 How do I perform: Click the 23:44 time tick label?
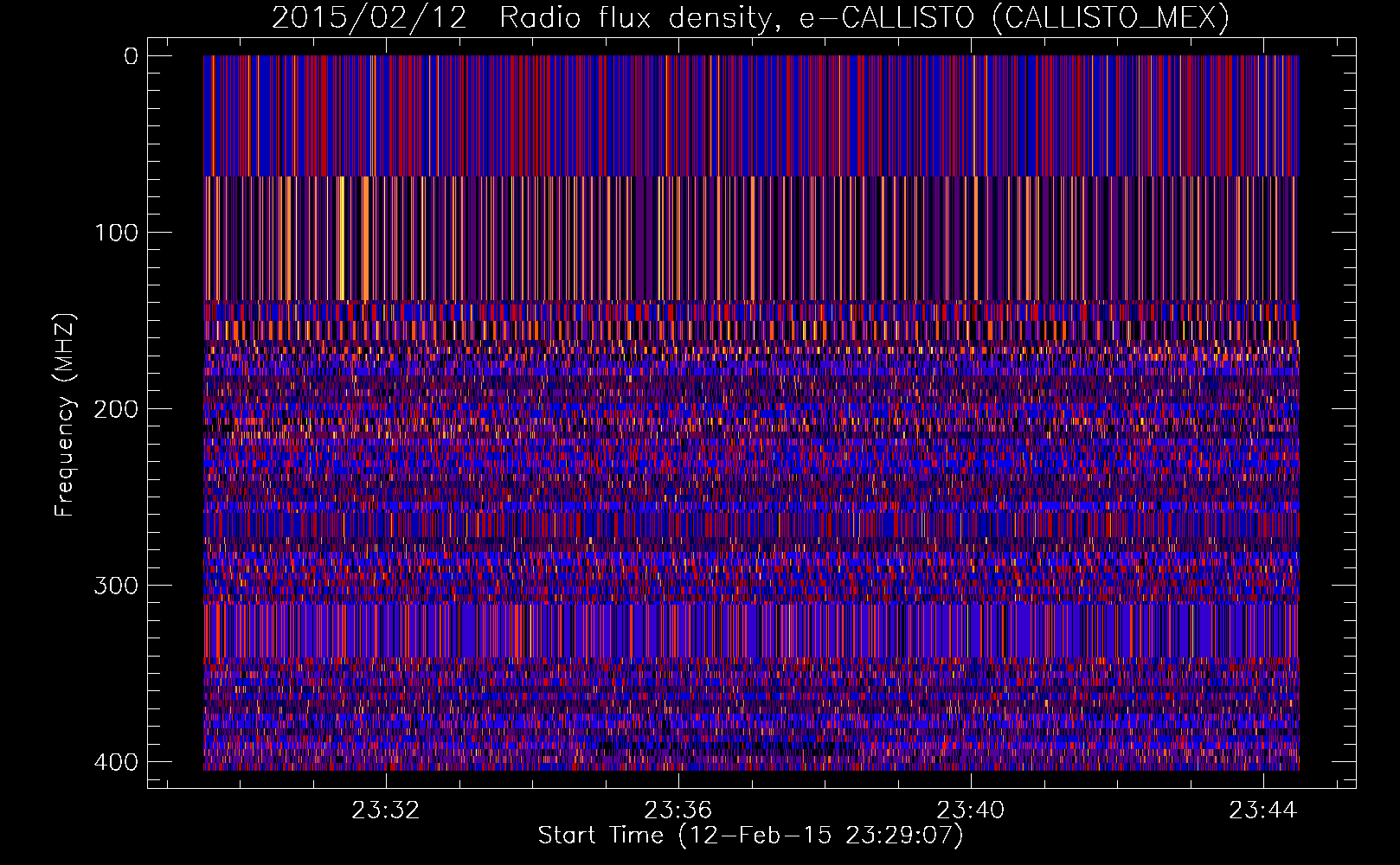[1263, 810]
